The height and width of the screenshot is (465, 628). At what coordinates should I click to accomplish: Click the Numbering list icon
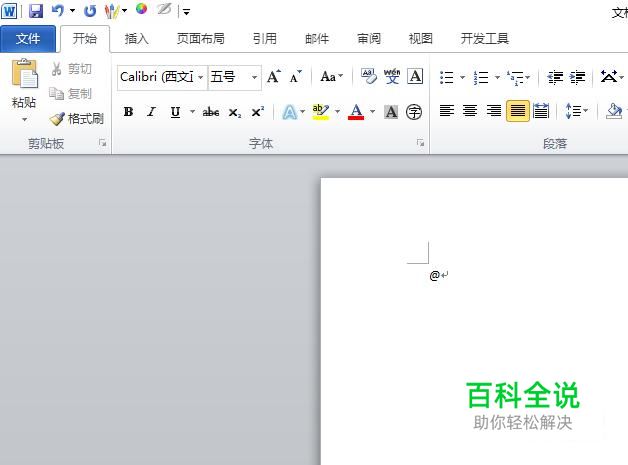coord(481,77)
